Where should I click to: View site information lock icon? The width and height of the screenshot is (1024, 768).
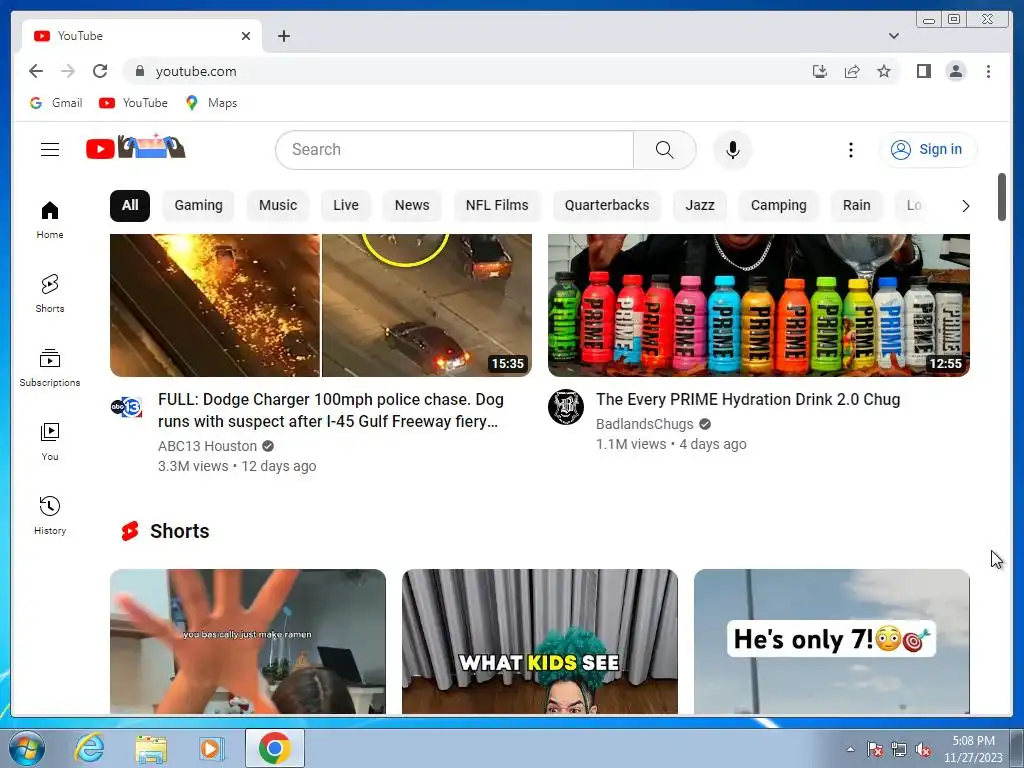139,71
